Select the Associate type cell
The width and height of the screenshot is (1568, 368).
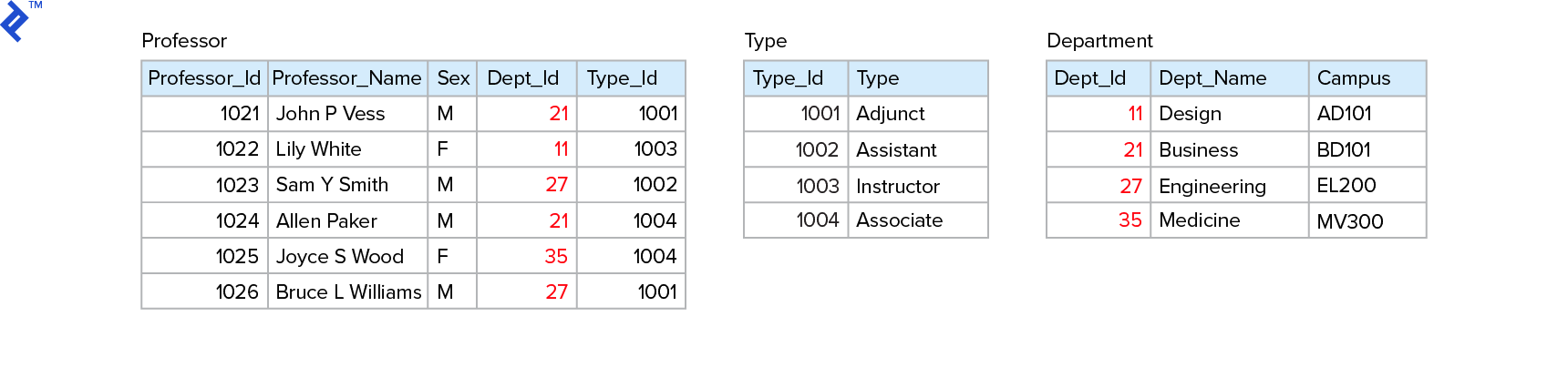click(x=900, y=220)
